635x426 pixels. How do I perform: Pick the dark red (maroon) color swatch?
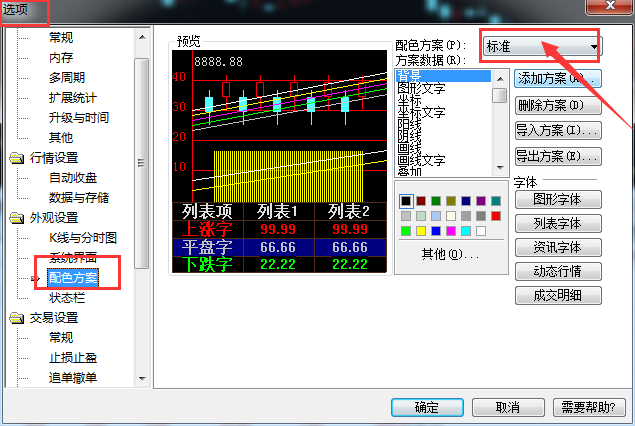(421, 201)
